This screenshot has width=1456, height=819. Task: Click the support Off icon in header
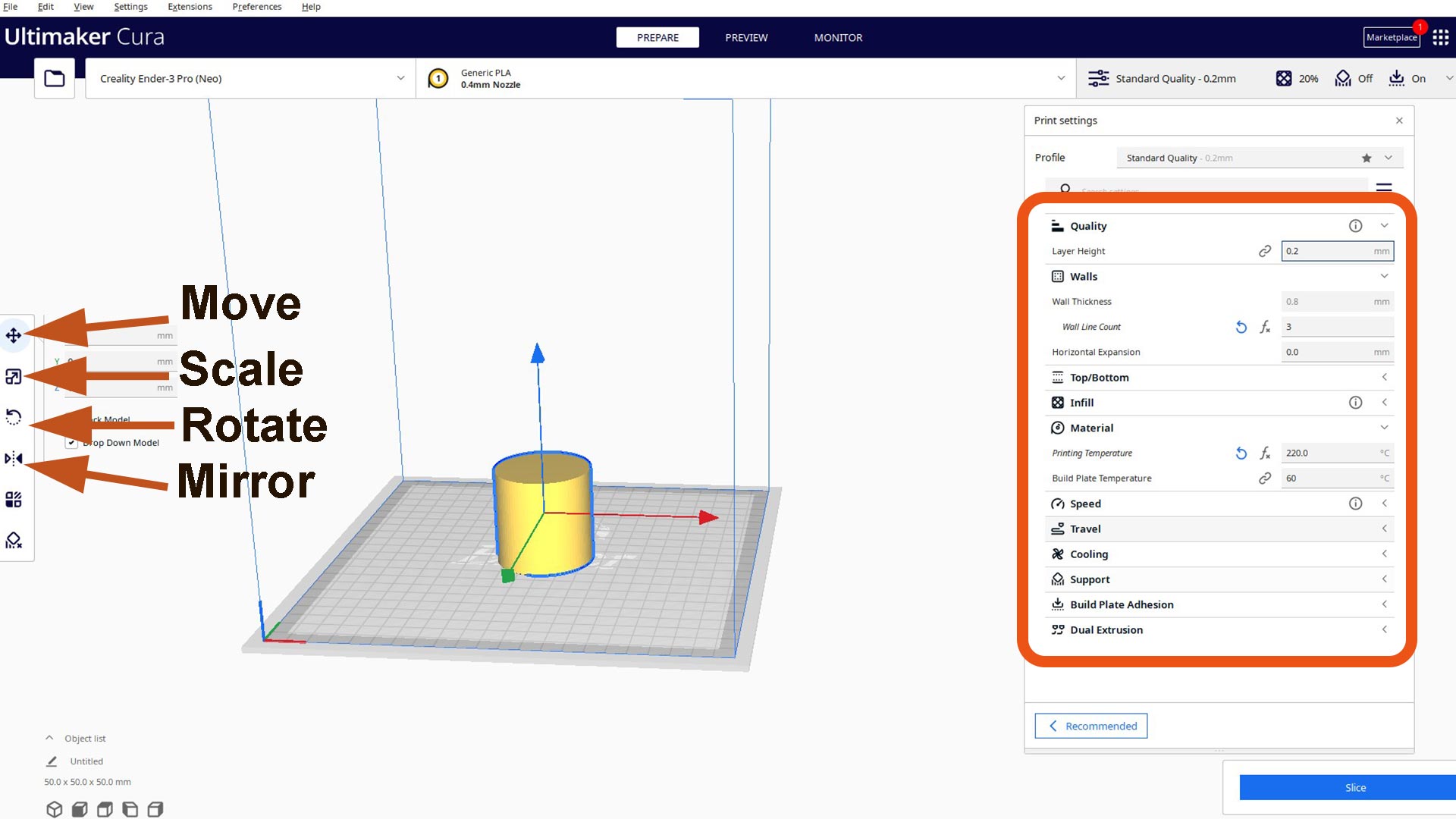1343,78
